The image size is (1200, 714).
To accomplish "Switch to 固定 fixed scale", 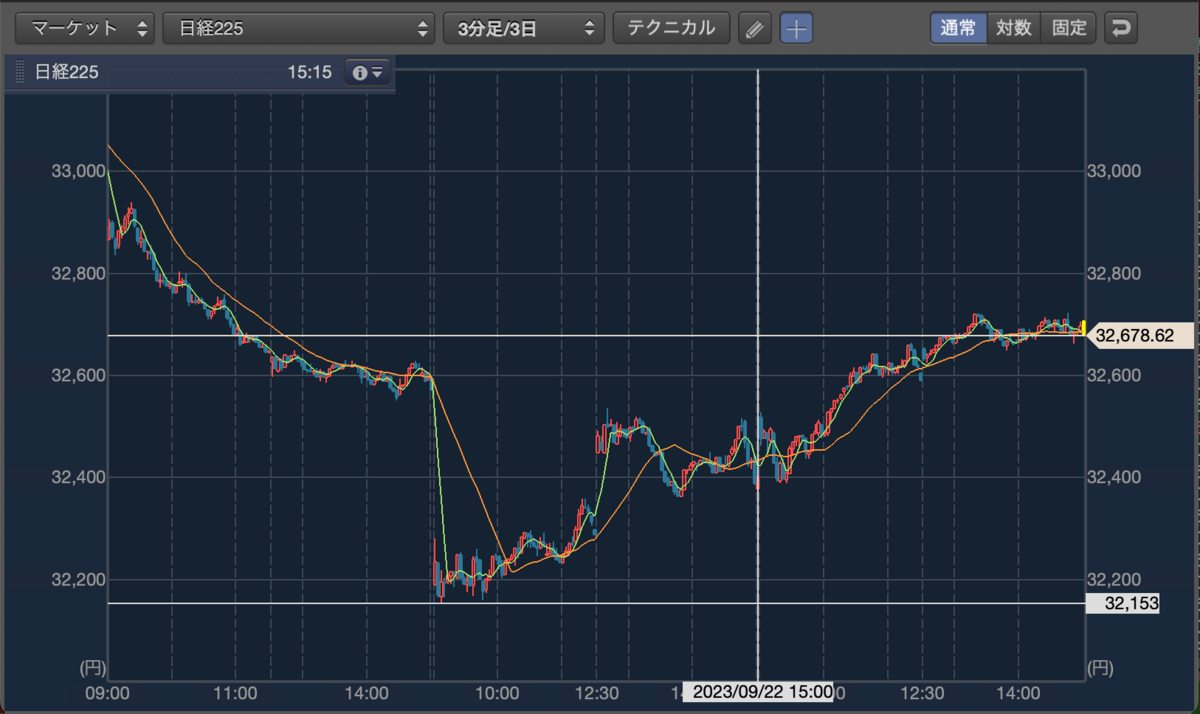I will point(1069,28).
